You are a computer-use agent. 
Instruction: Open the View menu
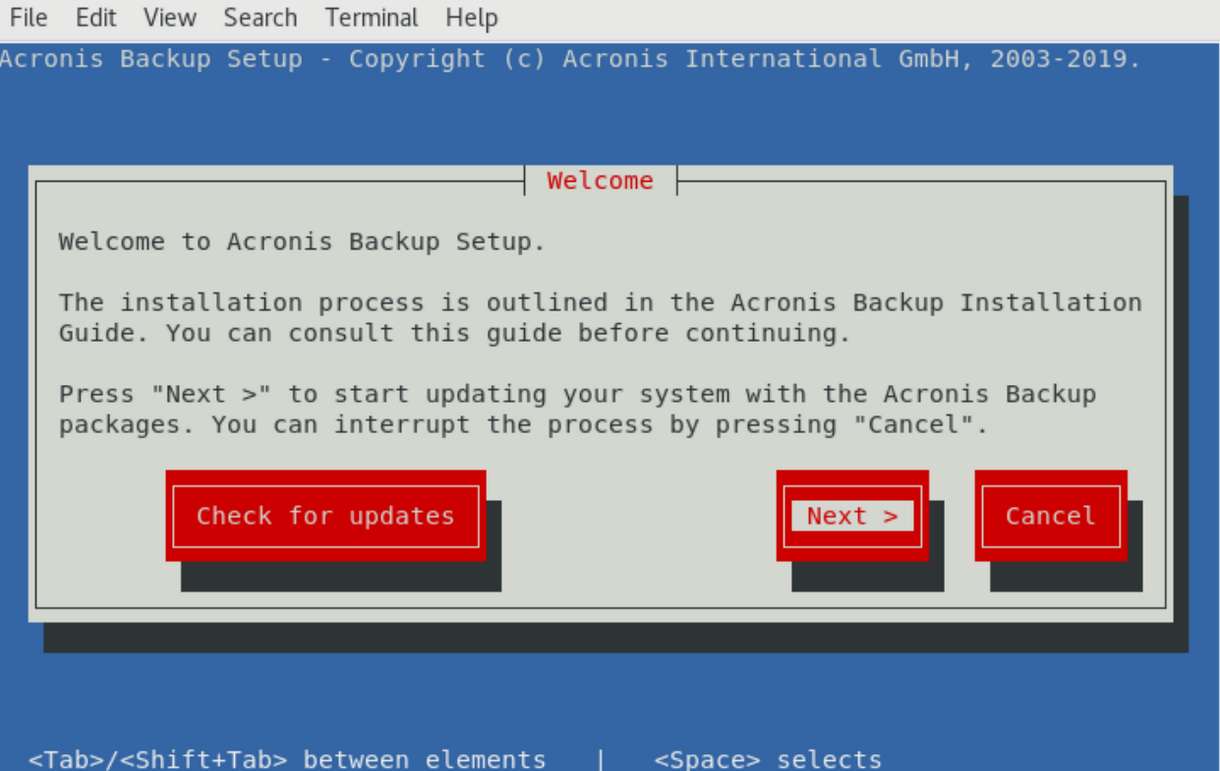tap(170, 17)
